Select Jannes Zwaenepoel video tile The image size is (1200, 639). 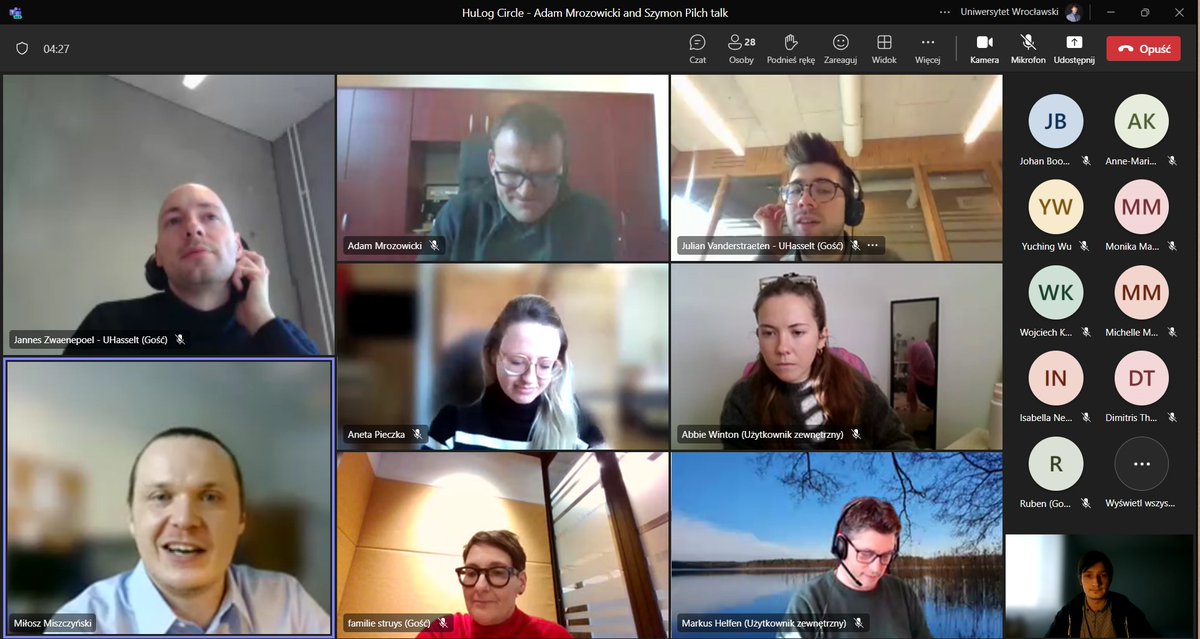click(x=168, y=215)
